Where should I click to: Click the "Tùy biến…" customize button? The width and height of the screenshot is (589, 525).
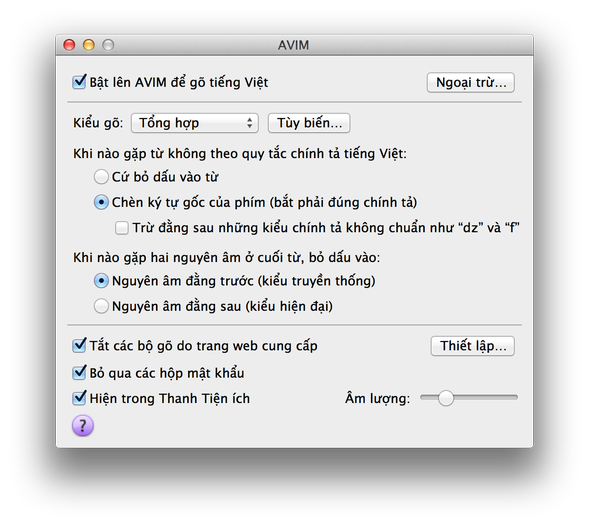click(x=309, y=123)
